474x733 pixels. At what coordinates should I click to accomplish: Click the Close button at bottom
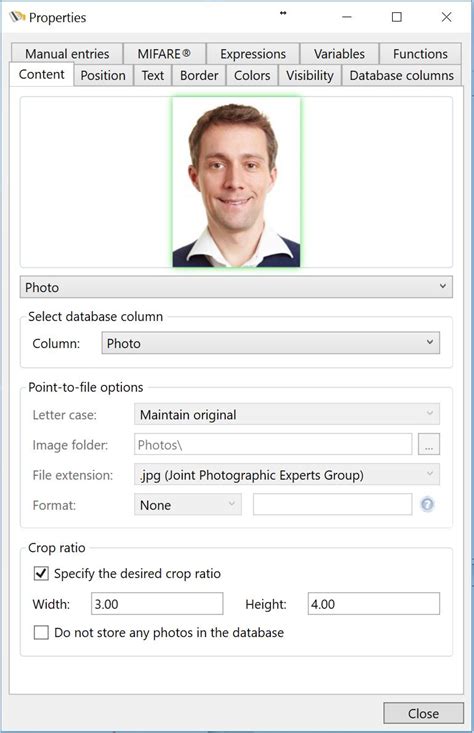423,713
